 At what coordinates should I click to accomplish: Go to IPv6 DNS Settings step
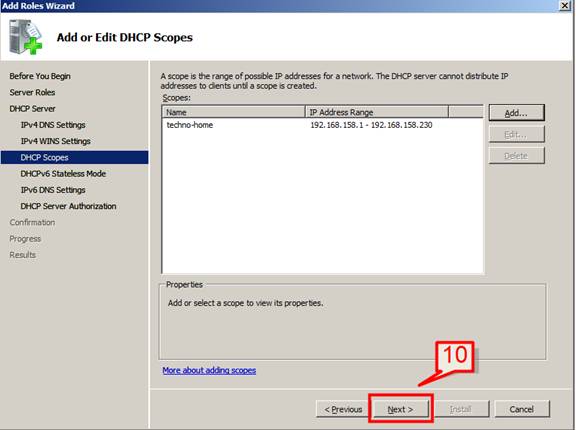tap(53, 190)
